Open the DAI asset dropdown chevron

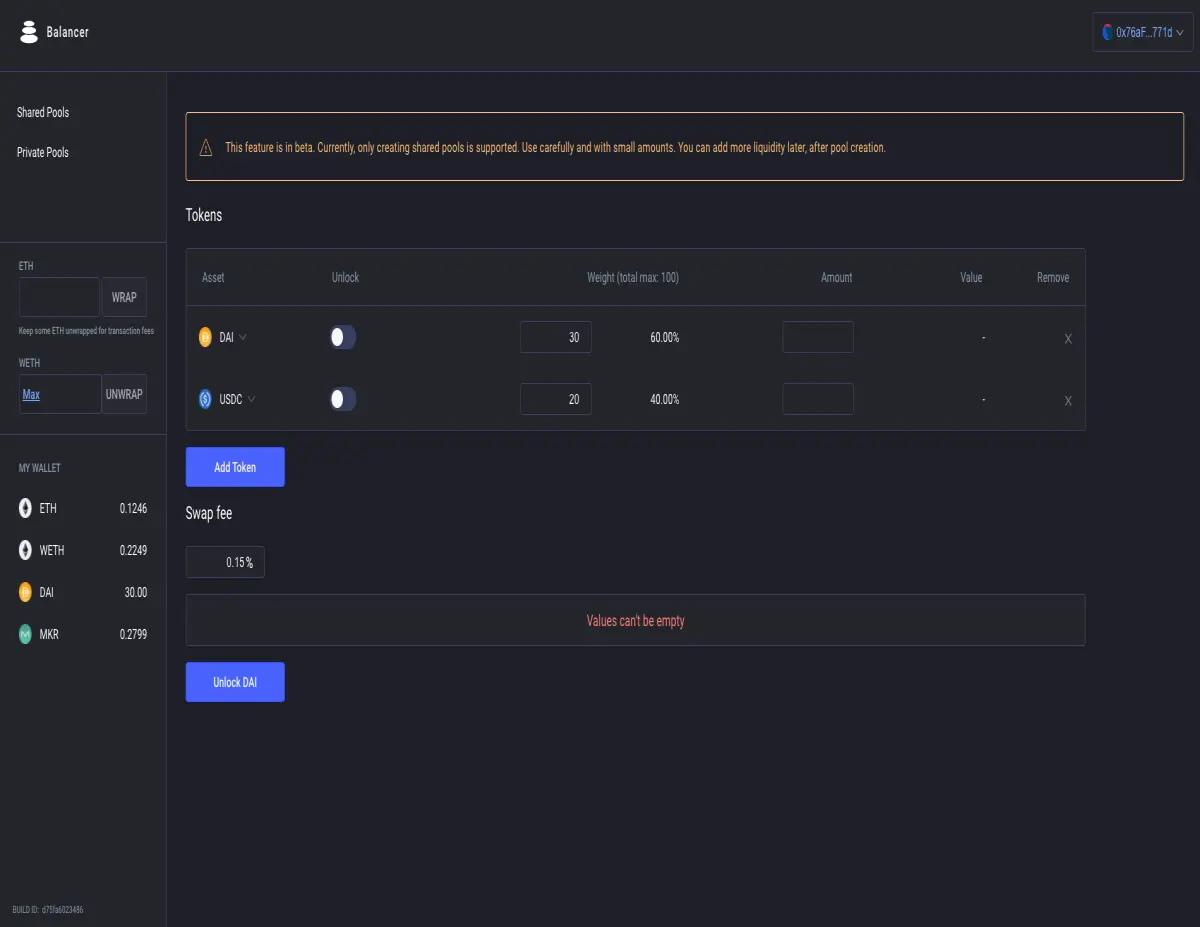click(x=243, y=337)
